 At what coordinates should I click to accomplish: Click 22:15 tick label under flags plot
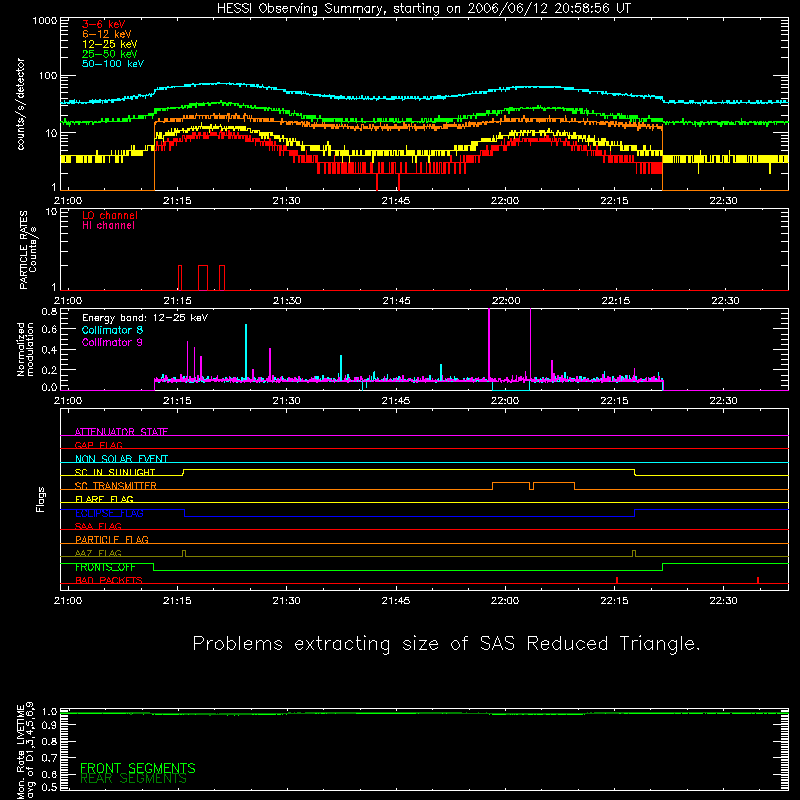click(614, 601)
